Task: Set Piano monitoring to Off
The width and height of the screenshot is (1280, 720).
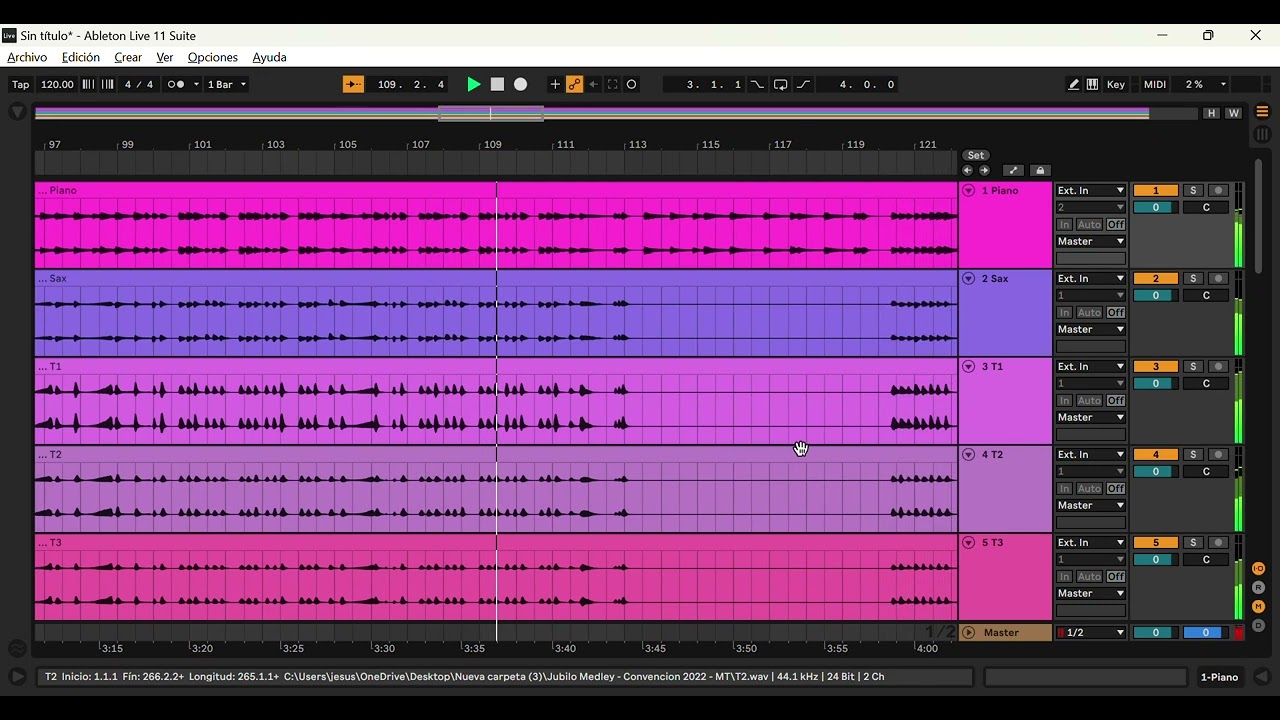Action: pos(1116,224)
